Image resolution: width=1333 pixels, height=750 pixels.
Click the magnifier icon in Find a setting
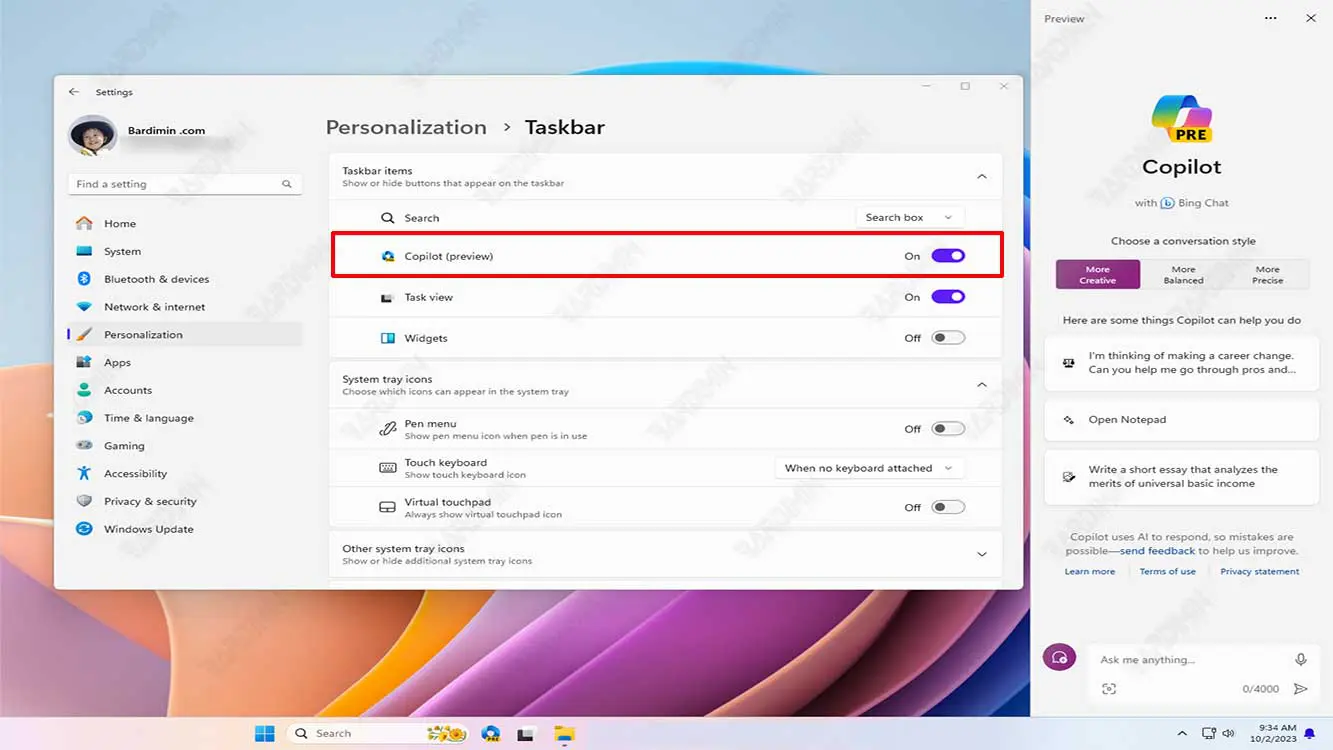[x=287, y=184]
